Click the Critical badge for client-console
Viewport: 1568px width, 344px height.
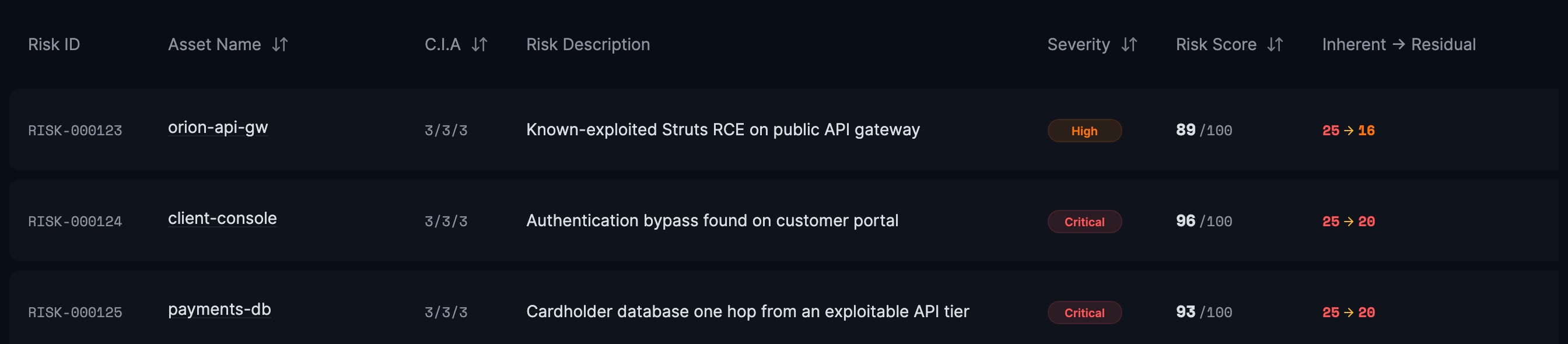pyautogui.click(x=1084, y=222)
